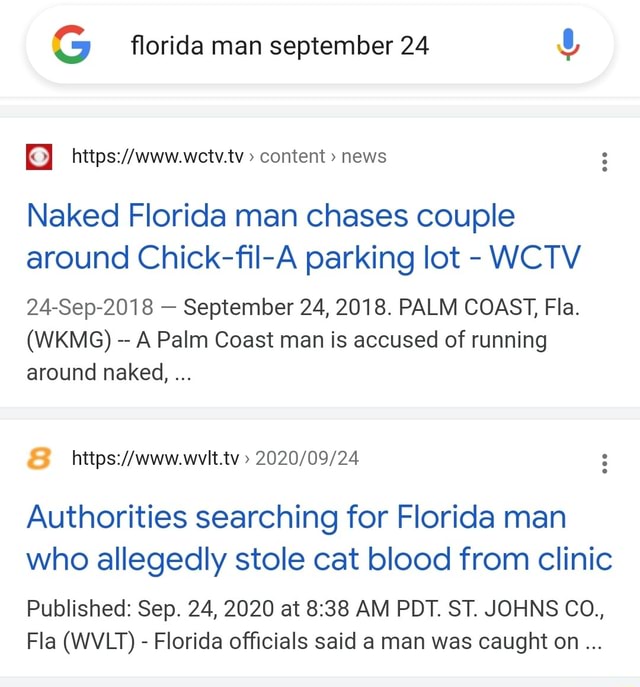Open 'Authorities searching for Florida man' headline
The height and width of the screenshot is (687, 640).
(x=297, y=517)
